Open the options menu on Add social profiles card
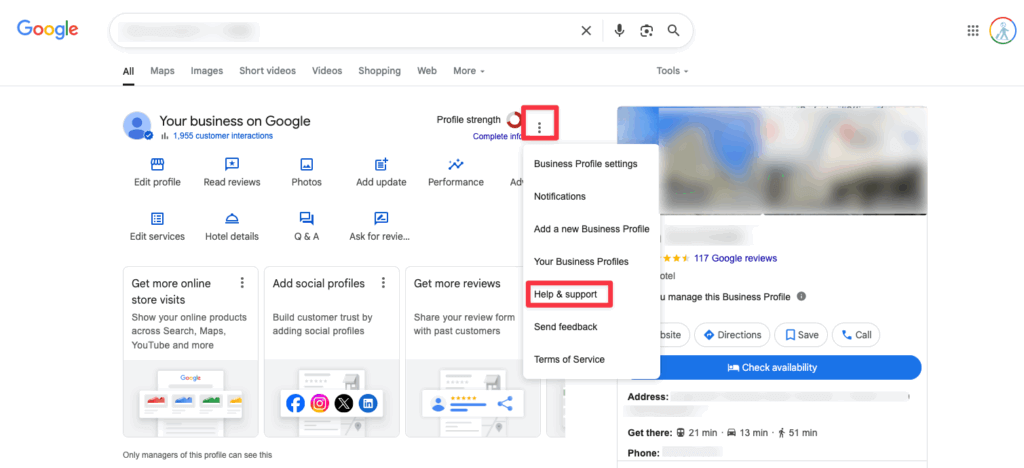This screenshot has width=1024, height=468. (383, 283)
